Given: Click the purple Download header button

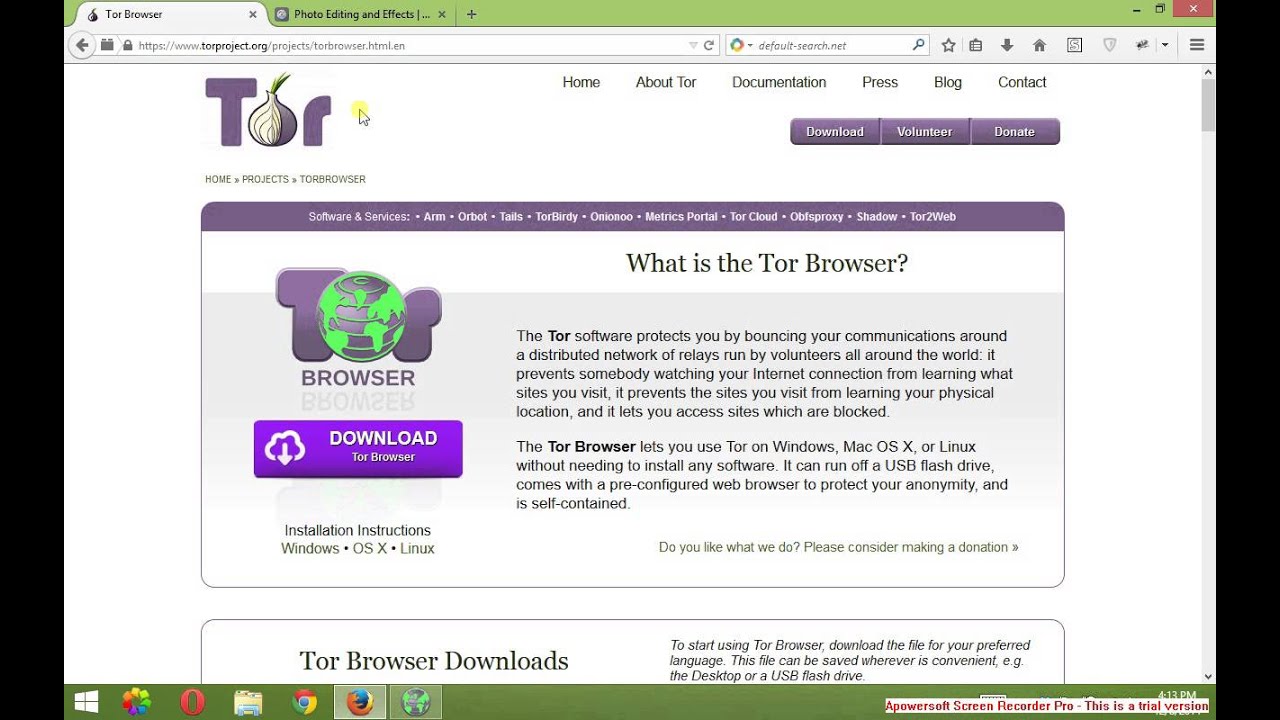Looking at the screenshot, I should click(x=835, y=132).
